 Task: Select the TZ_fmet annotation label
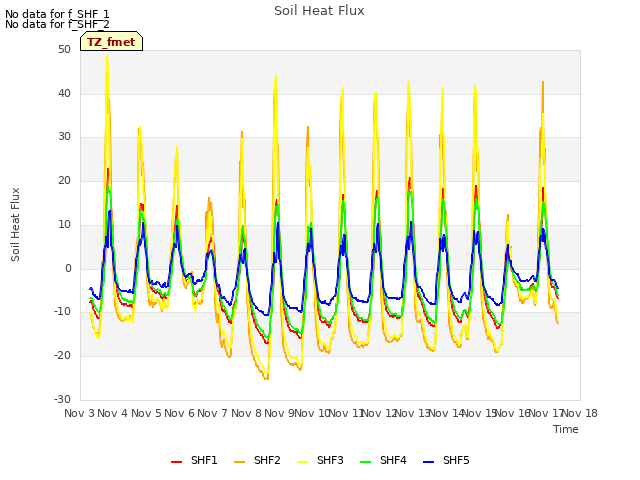tap(111, 42)
